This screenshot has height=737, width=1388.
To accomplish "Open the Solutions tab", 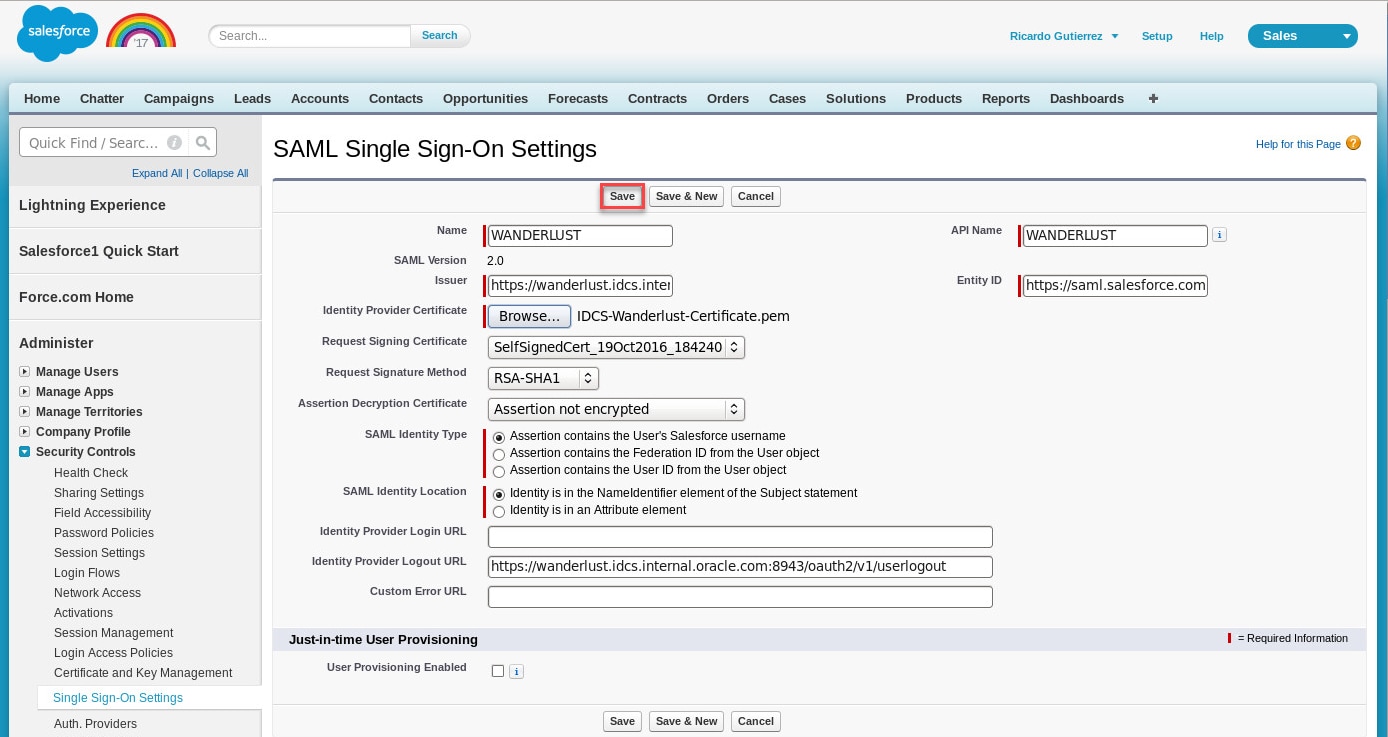I will [x=856, y=98].
